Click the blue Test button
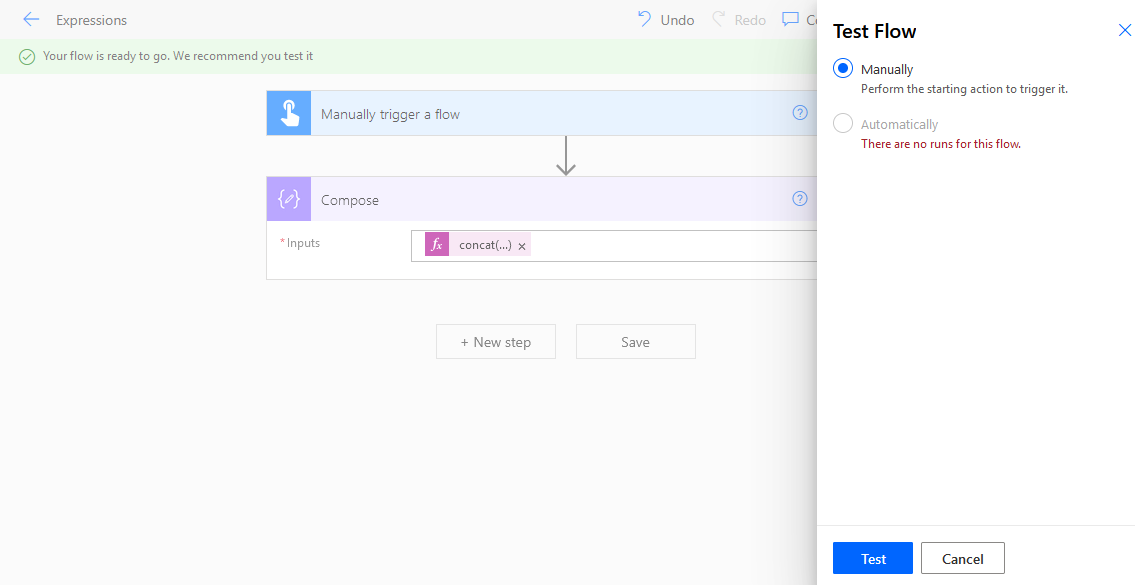1135x585 pixels. pos(872,559)
